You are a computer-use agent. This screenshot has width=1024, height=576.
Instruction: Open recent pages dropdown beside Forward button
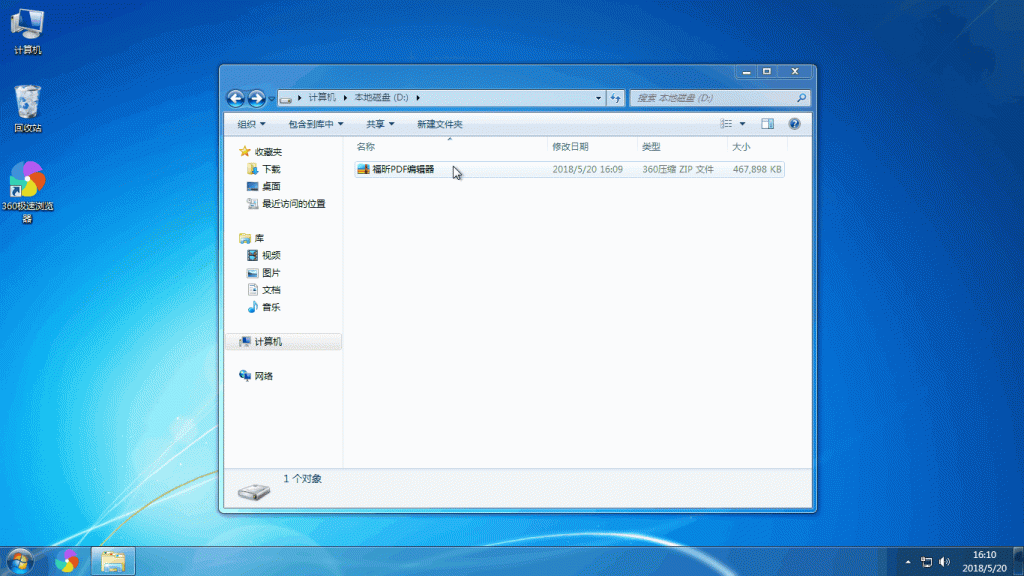pyautogui.click(x=272, y=99)
